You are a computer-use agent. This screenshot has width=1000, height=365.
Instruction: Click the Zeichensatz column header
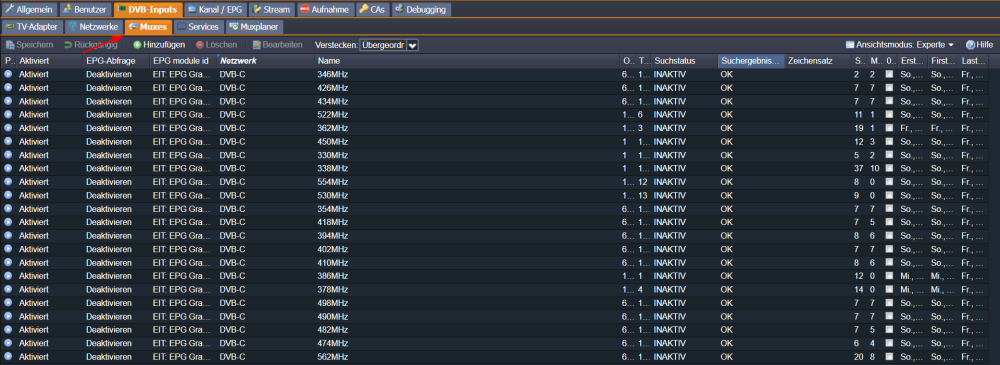(x=818, y=61)
